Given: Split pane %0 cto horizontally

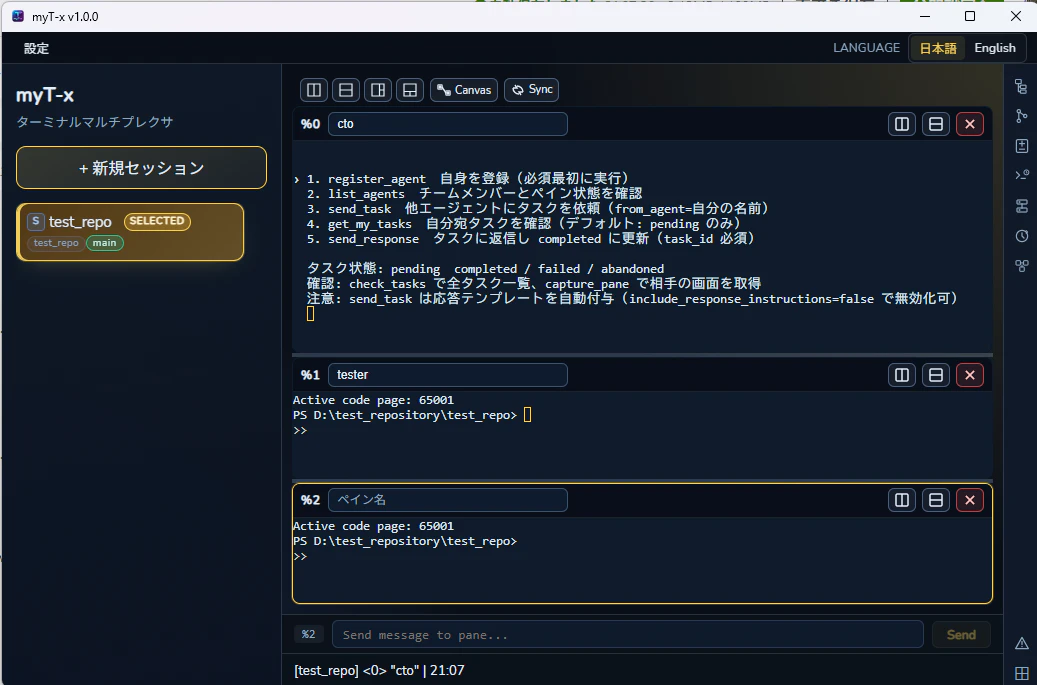Looking at the screenshot, I should pos(936,124).
